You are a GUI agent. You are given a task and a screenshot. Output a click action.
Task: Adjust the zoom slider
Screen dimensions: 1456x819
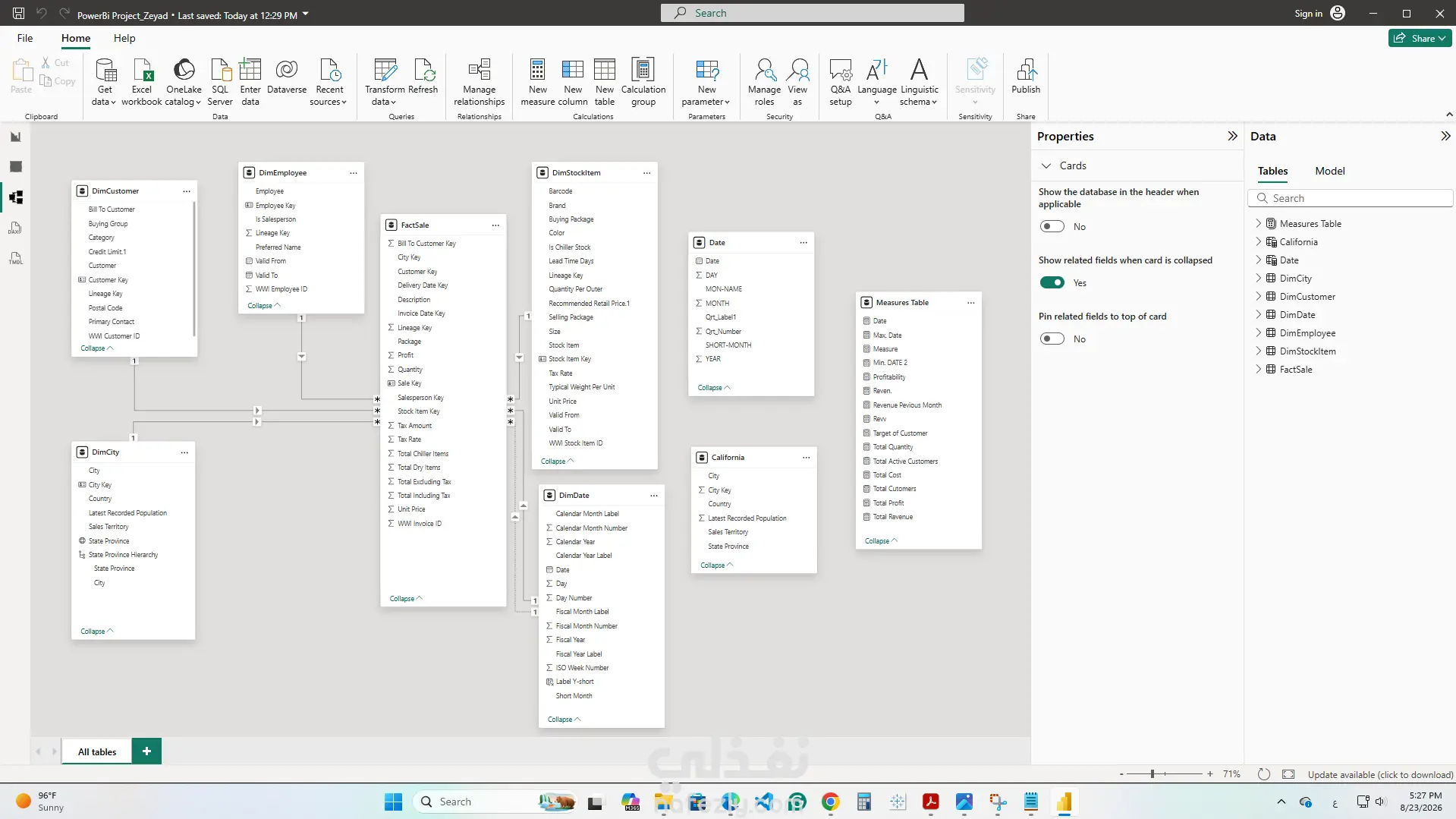tap(1152, 774)
